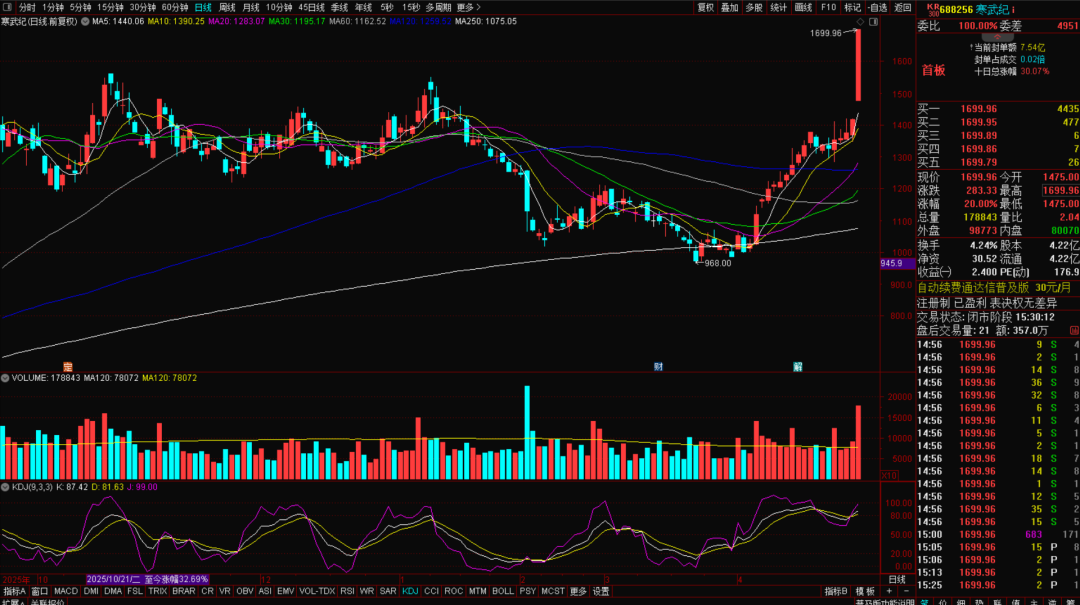Select the MACD indicator
Image resolution: width=1080 pixels, height=605 pixels.
pyautogui.click(x=66, y=592)
